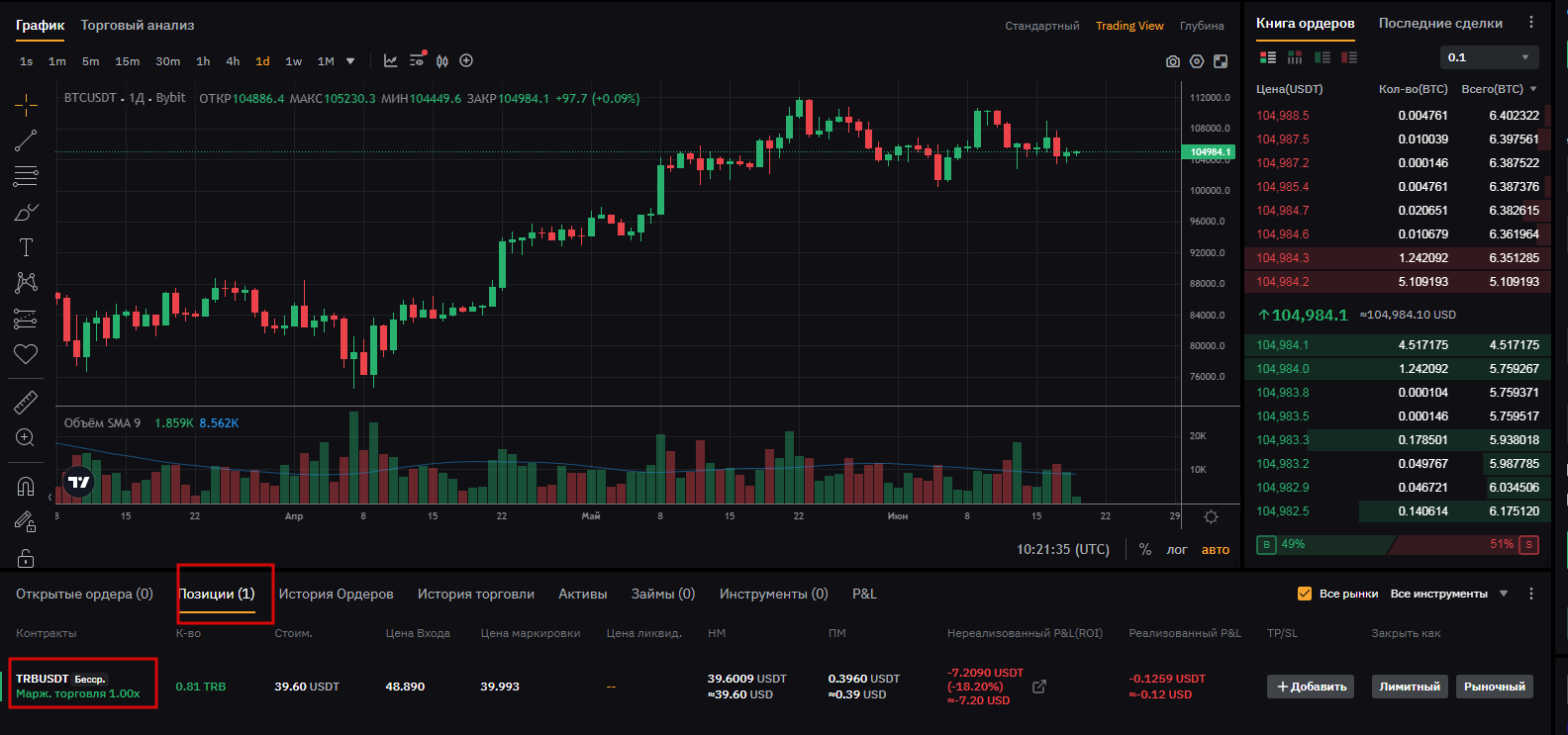
Task: Open the prediction and measurement tool
Action: (x=27, y=319)
